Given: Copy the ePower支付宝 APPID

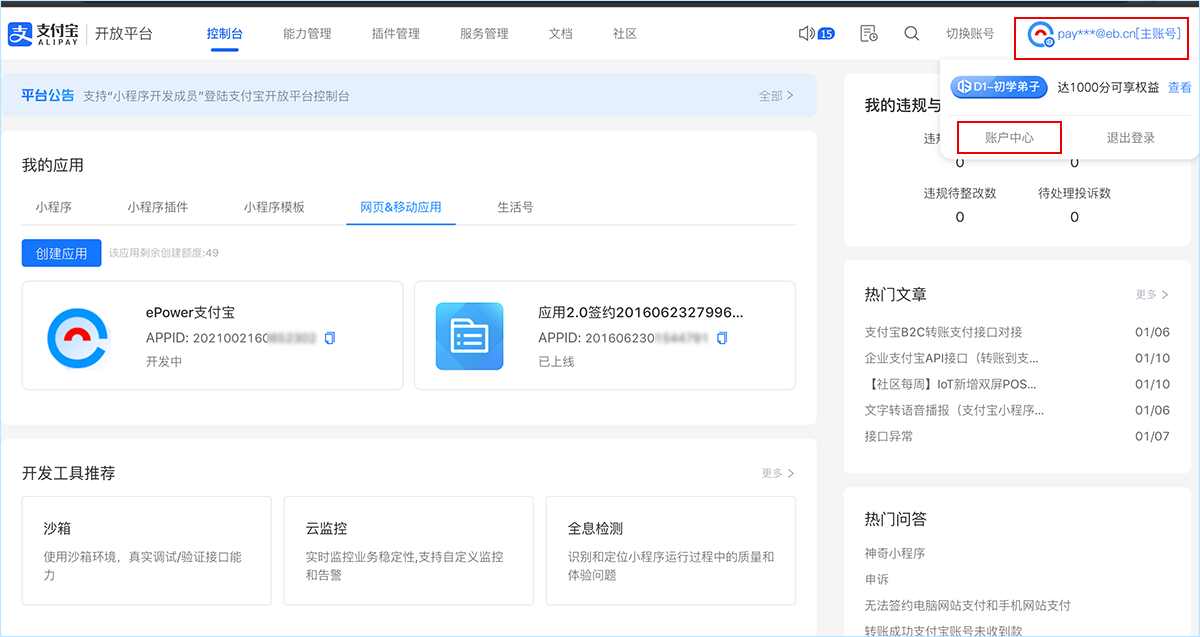Looking at the screenshot, I should [330, 338].
